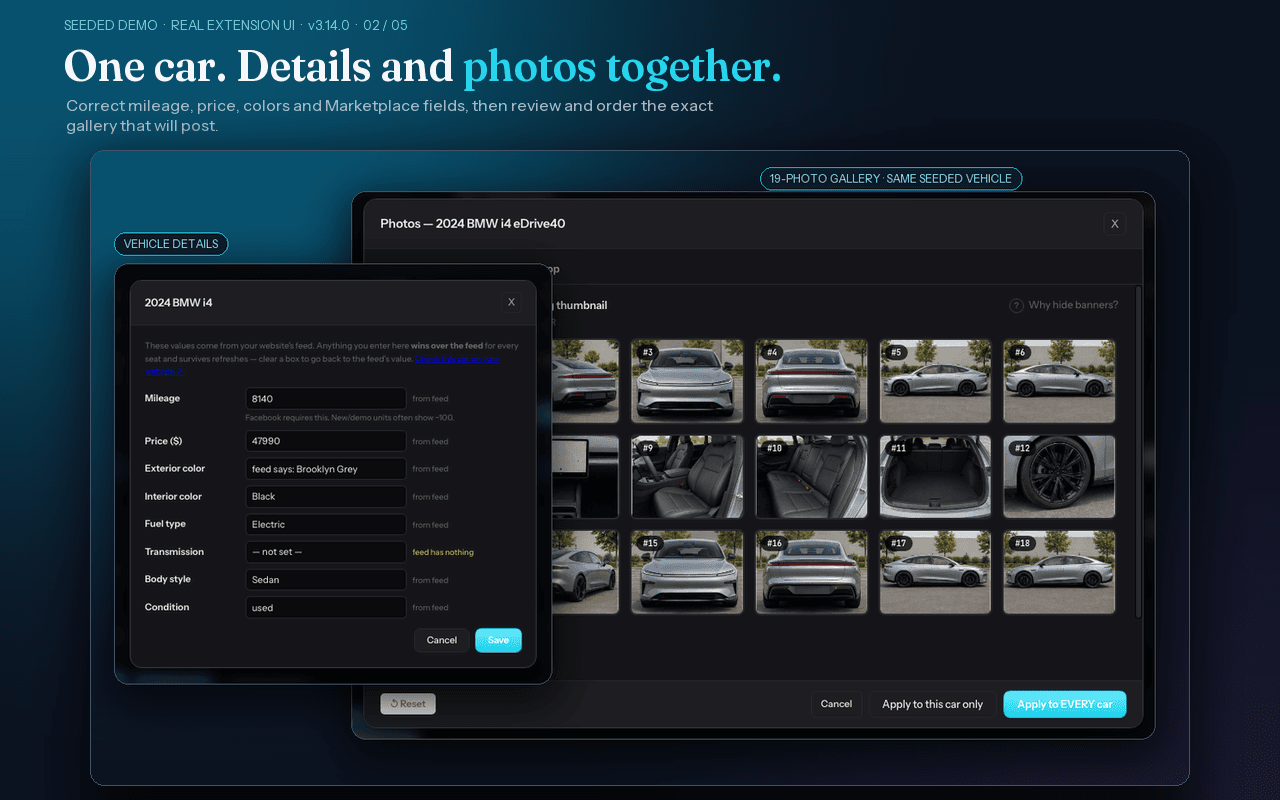
Task: Click the '2024 BMW i4' dialog title
Action: tap(179, 302)
